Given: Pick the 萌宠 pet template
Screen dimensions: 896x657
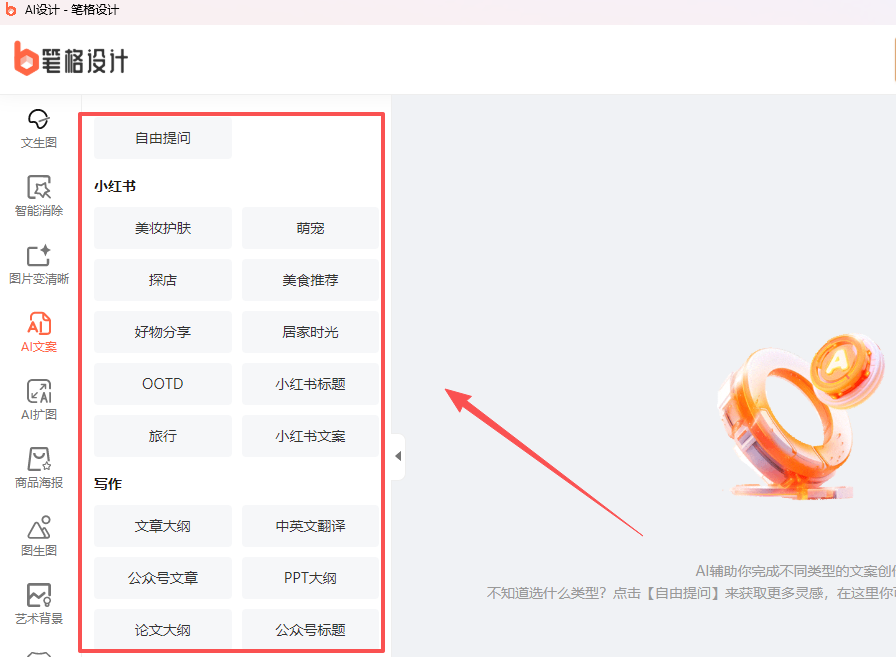Looking at the screenshot, I should pos(310,228).
